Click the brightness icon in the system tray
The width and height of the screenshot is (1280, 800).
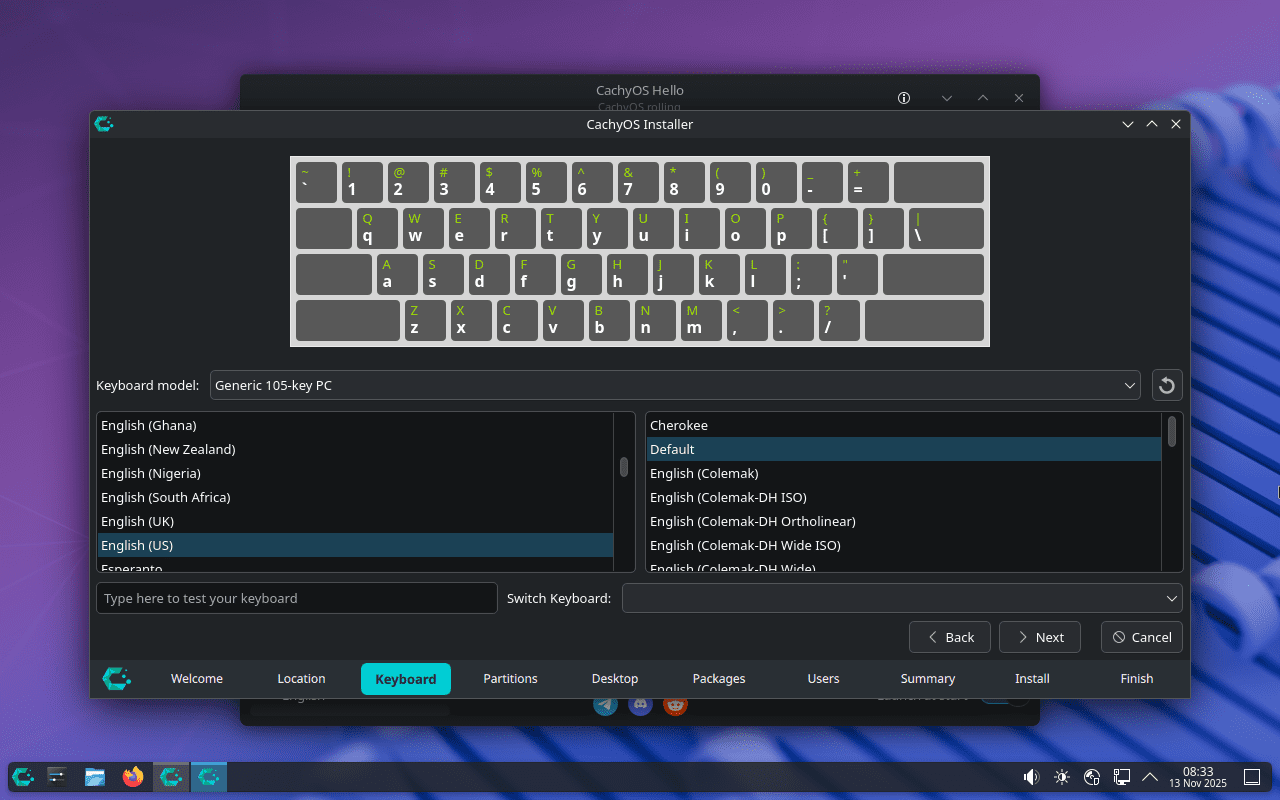click(1061, 777)
